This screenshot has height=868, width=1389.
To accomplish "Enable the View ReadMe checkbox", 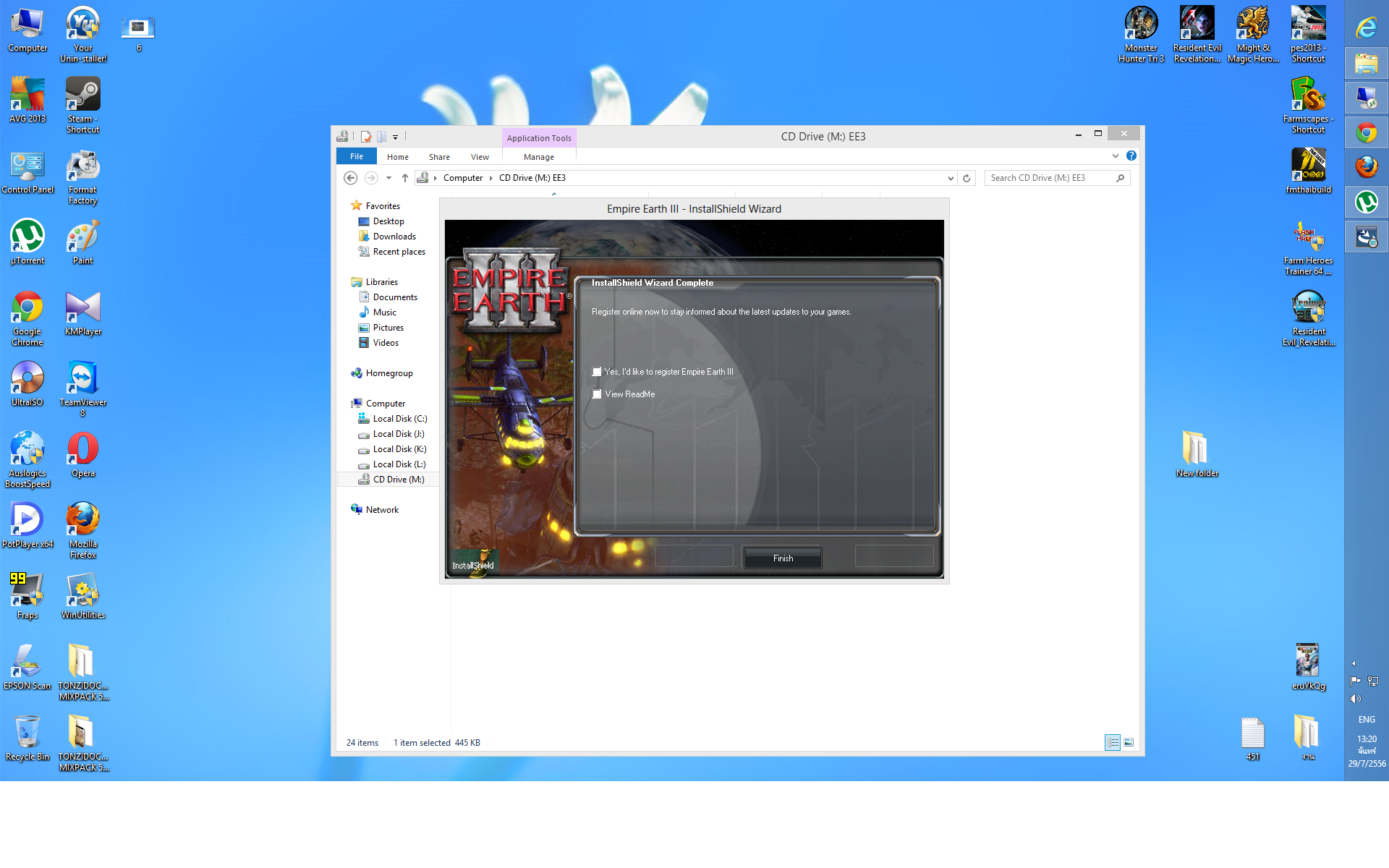I will click(597, 394).
